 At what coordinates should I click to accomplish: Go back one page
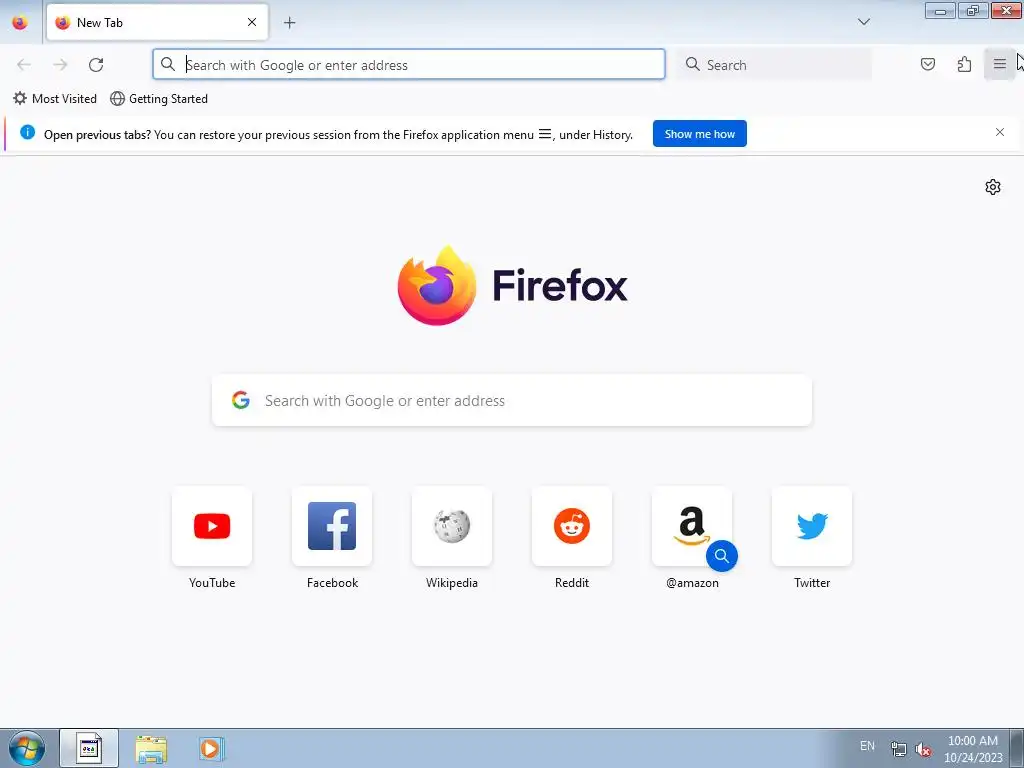24,65
